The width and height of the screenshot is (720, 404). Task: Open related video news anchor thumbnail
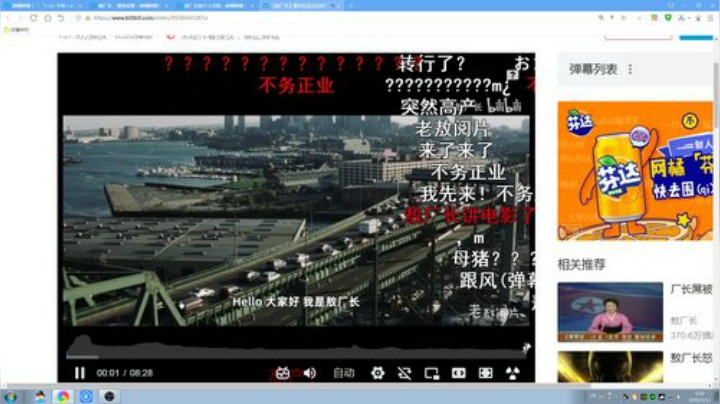[610, 312]
